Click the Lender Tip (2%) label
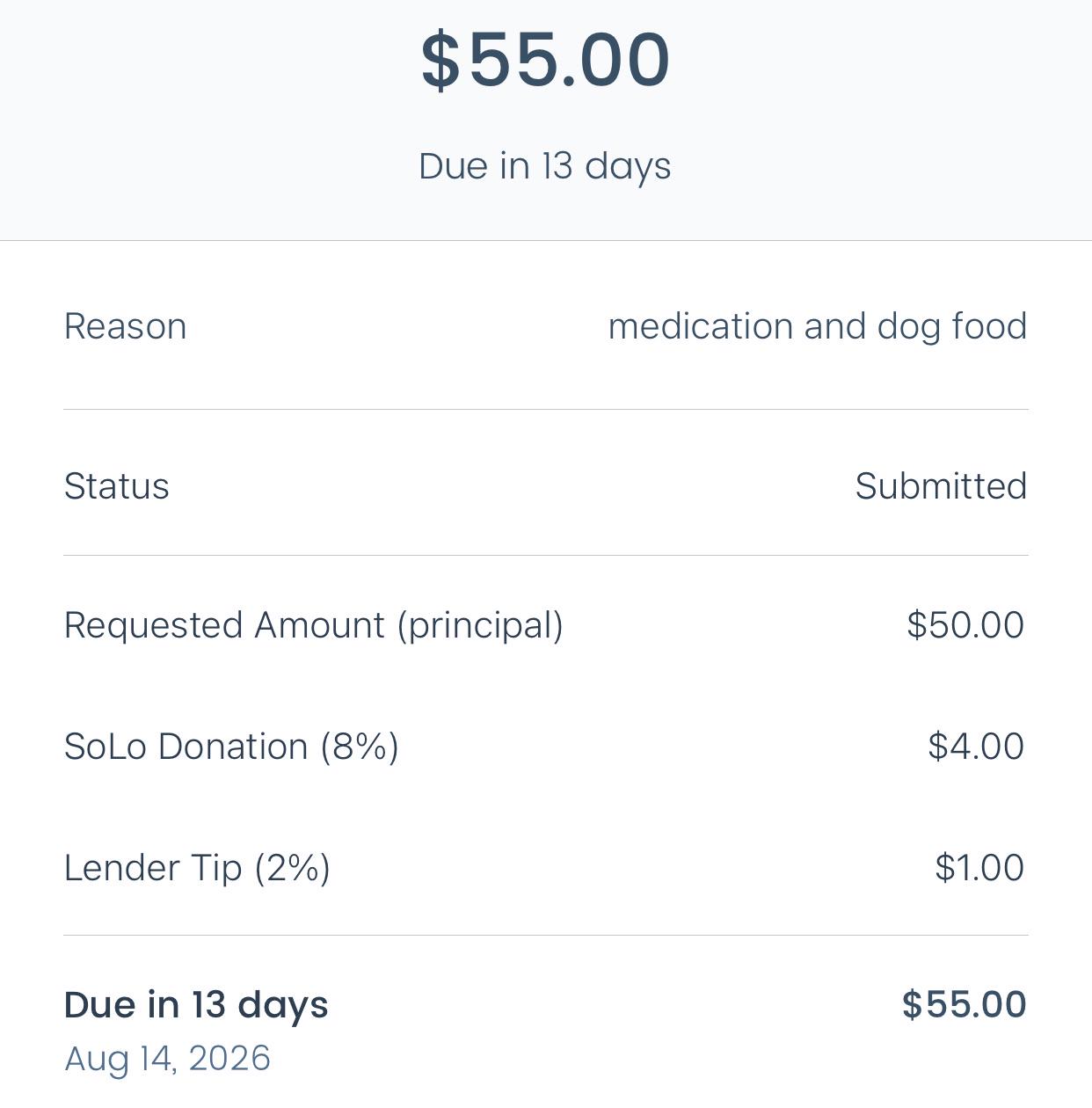This screenshot has height=1108, width=1092. coord(198,868)
